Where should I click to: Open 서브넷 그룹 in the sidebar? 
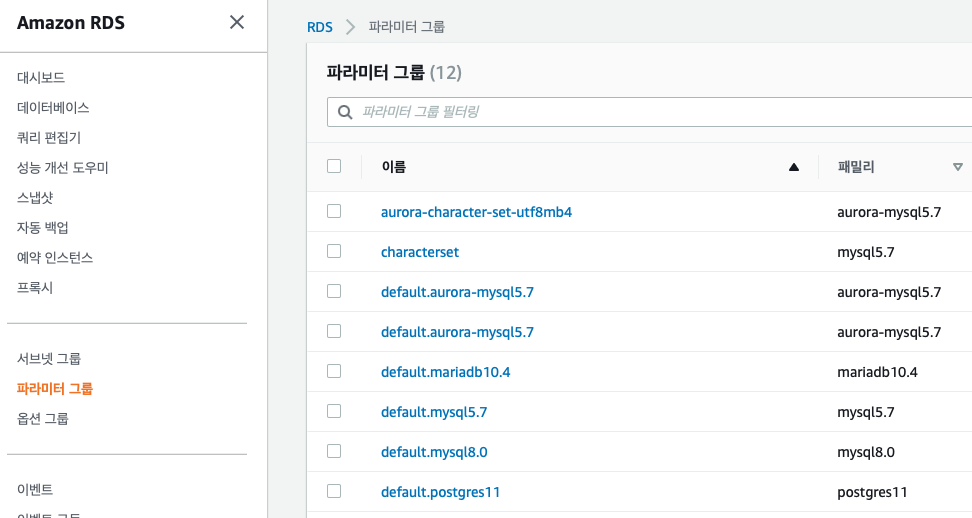49,359
